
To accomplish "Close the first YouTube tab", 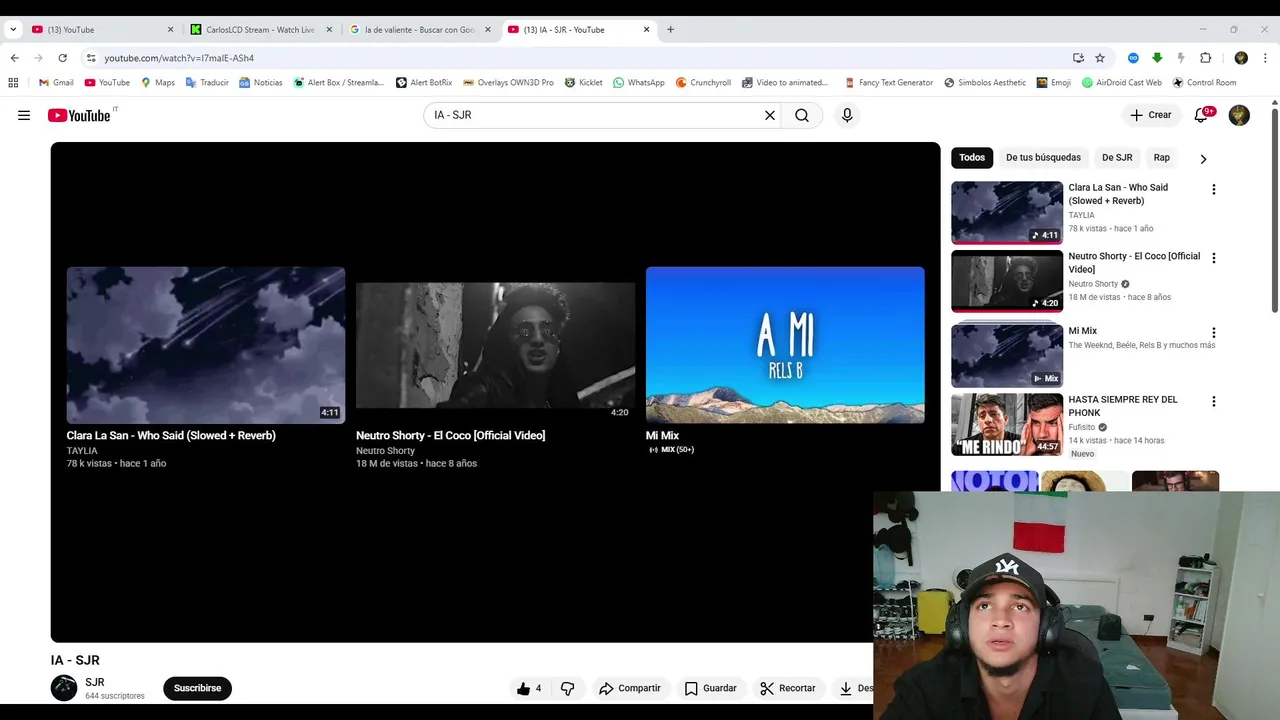I will [170, 29].
